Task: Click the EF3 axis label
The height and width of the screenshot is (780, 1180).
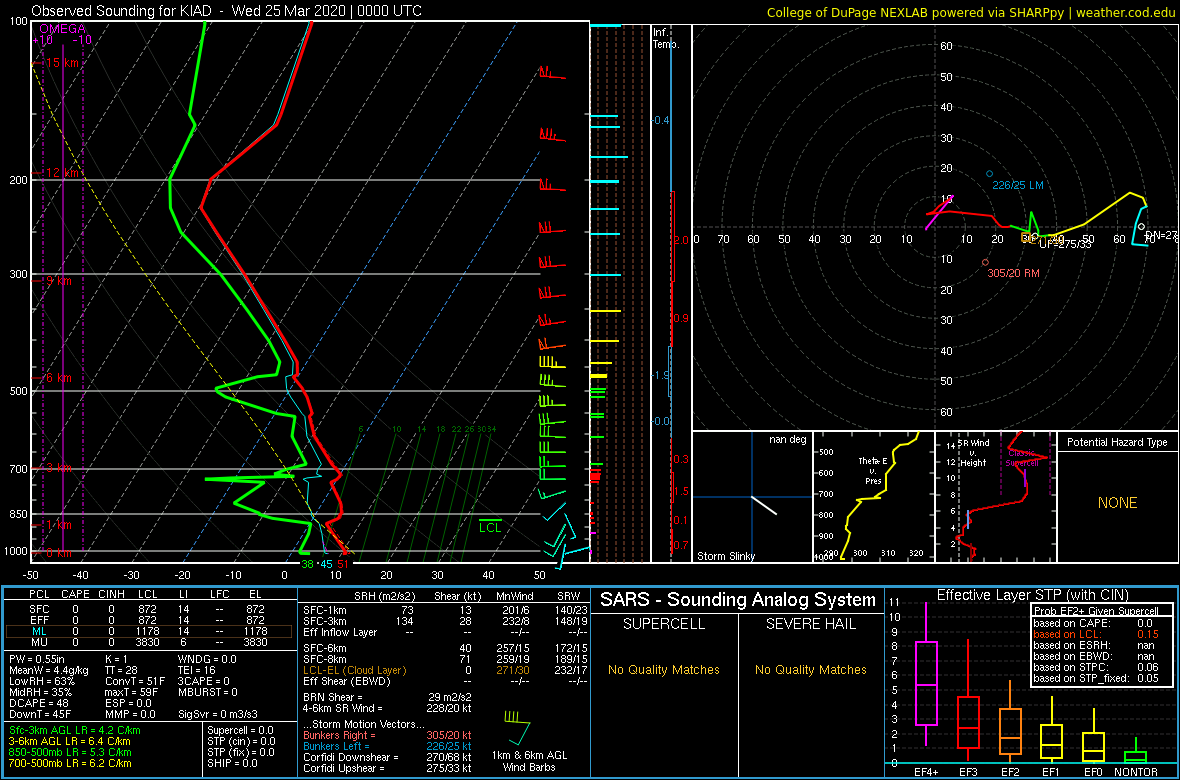Action: [969, 772]
